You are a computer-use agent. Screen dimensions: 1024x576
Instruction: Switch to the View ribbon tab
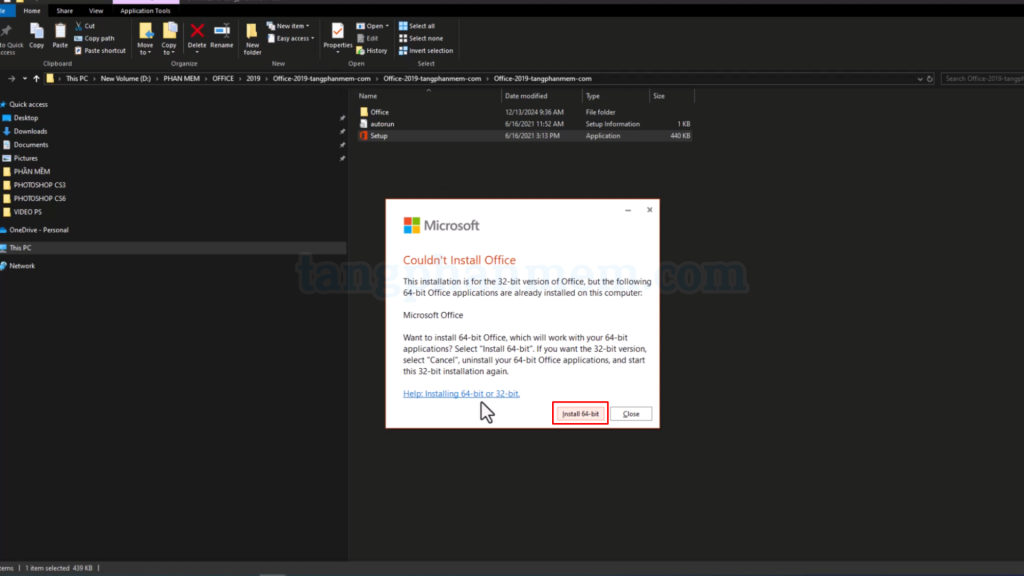pos(96,10)
